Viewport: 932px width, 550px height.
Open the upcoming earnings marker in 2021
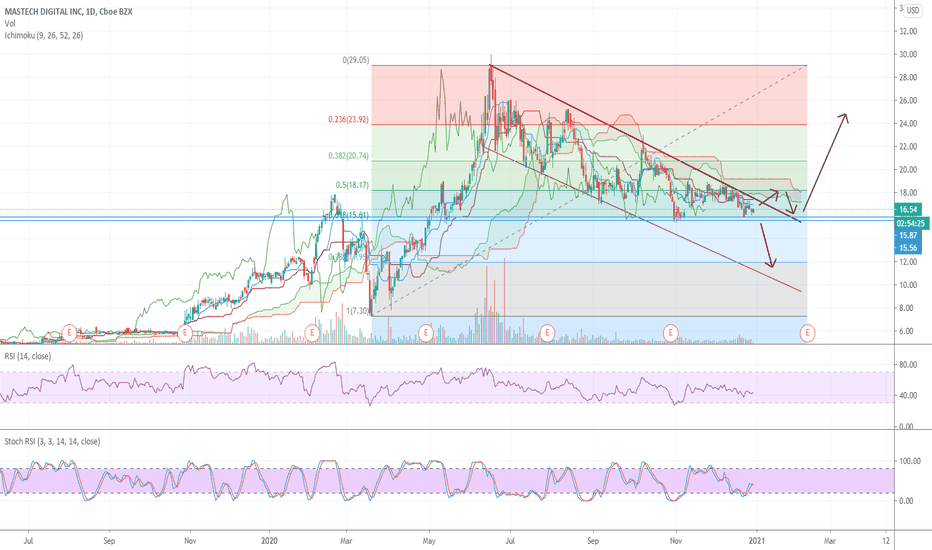pyautogui.click(x=807, y=333)
